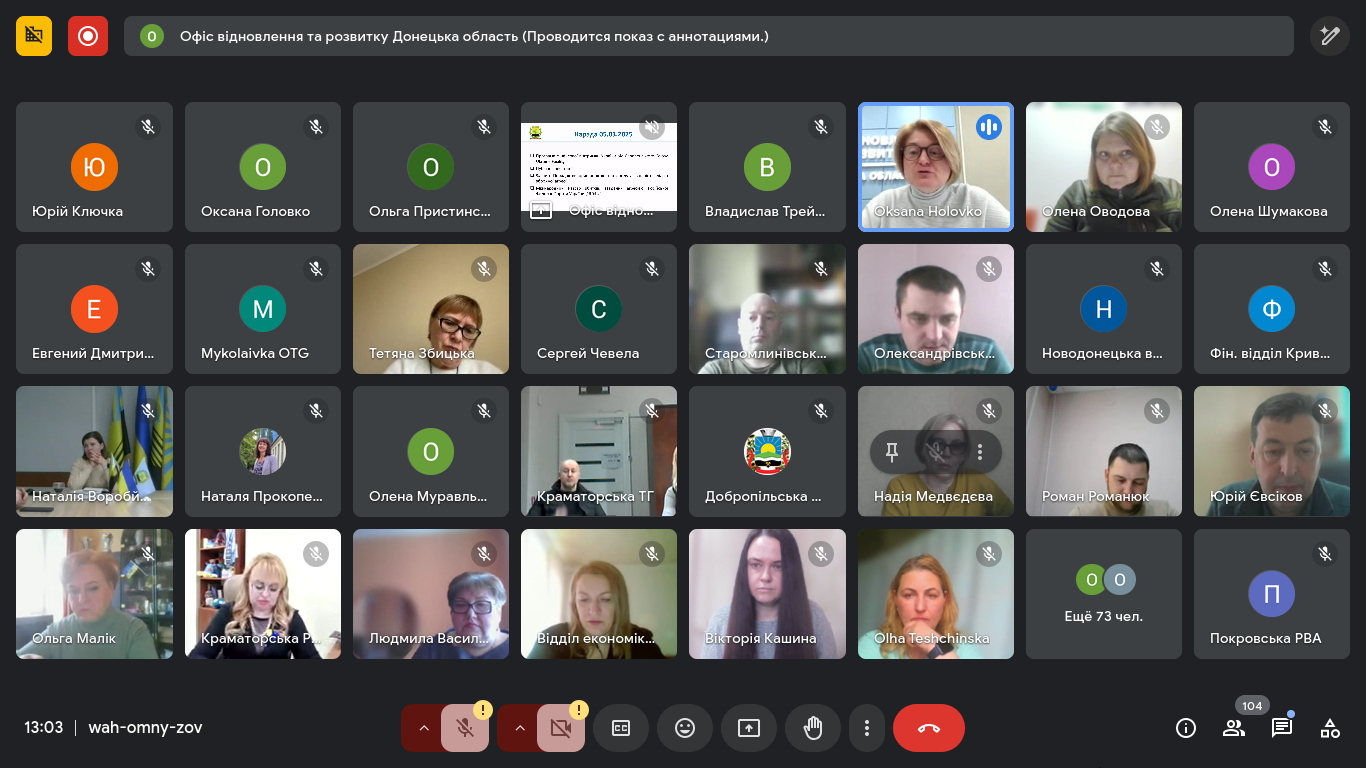Viewport: 1366px width, 768px height.
Task: Click the red recording indicator icon
Action: point(88,36)
